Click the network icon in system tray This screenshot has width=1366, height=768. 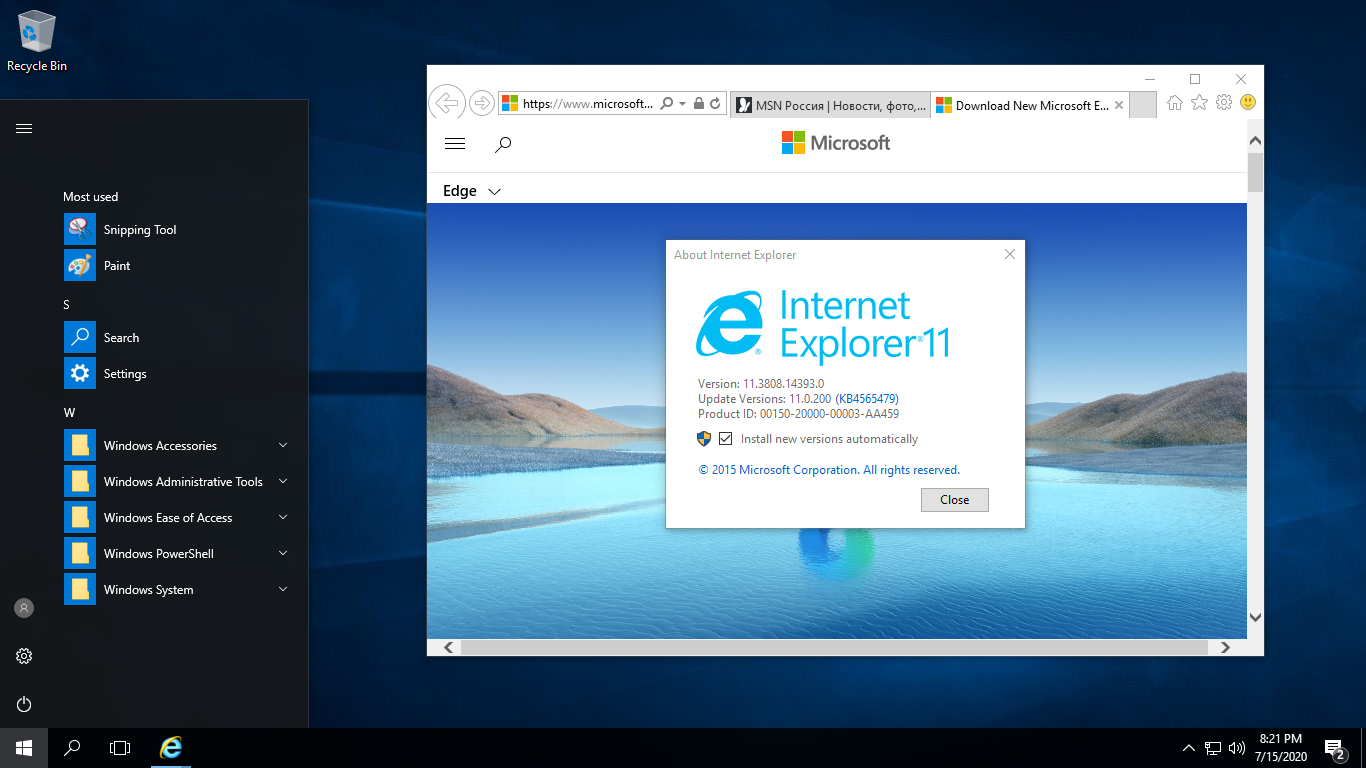tap(1213, 748)
